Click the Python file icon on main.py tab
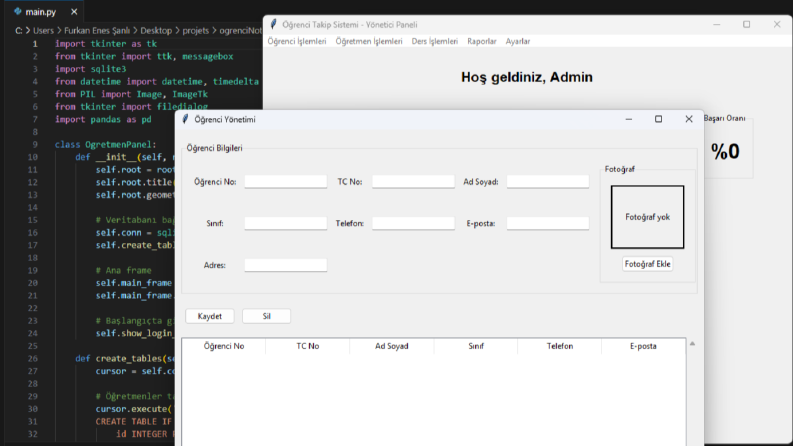The image size is (793, 446). coord(18,11)
